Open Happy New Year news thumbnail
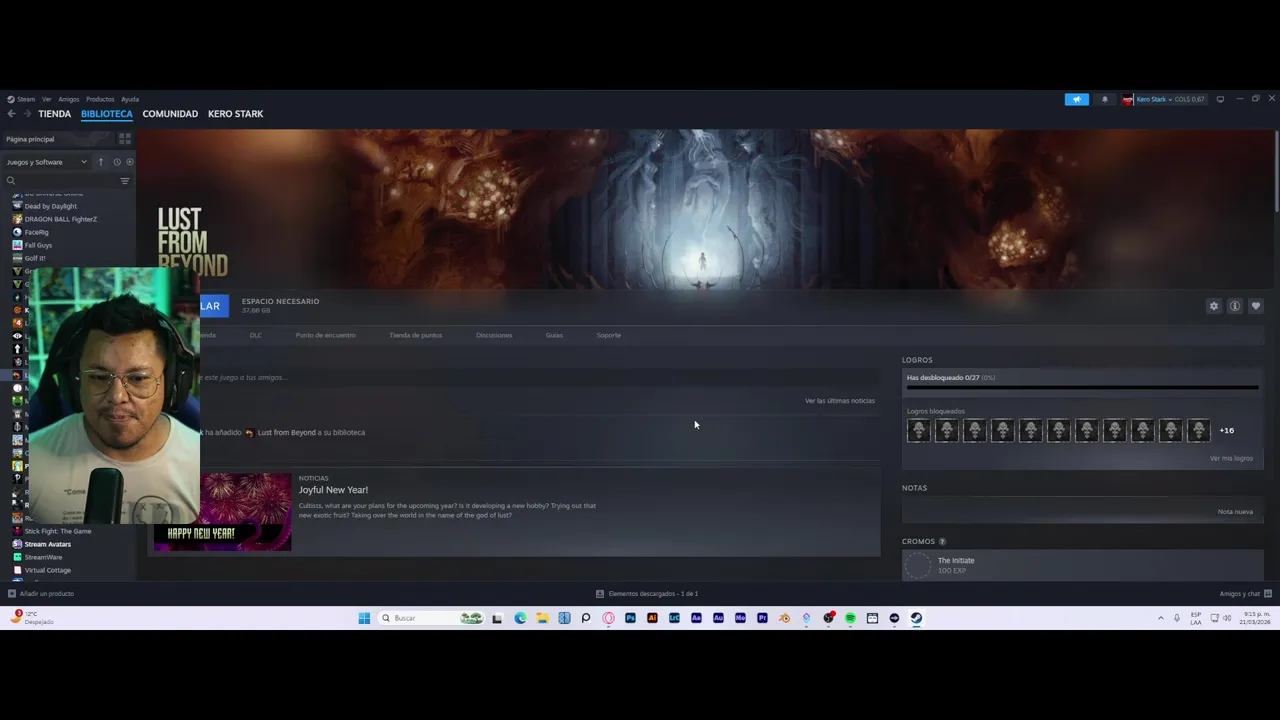Viewport: 1280px width, 720px height. [222, 512]
